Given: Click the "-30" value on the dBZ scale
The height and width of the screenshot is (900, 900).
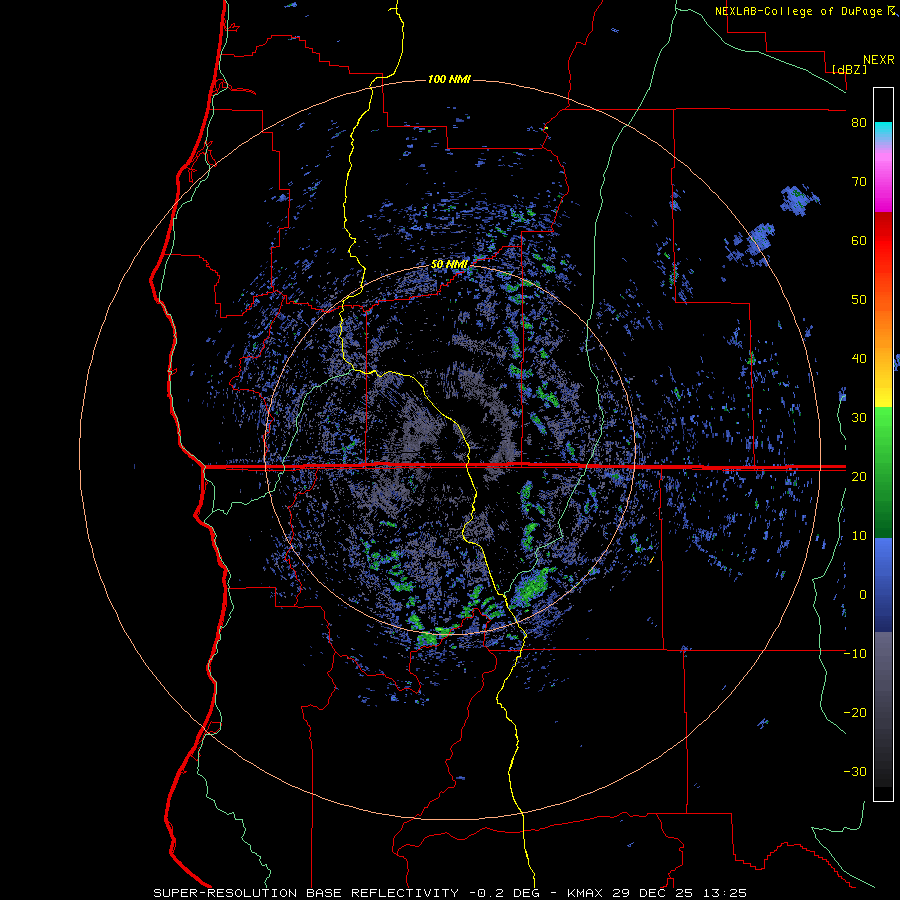Looking at the screenshot, I should pyautogui.click(x=855, y=772).
